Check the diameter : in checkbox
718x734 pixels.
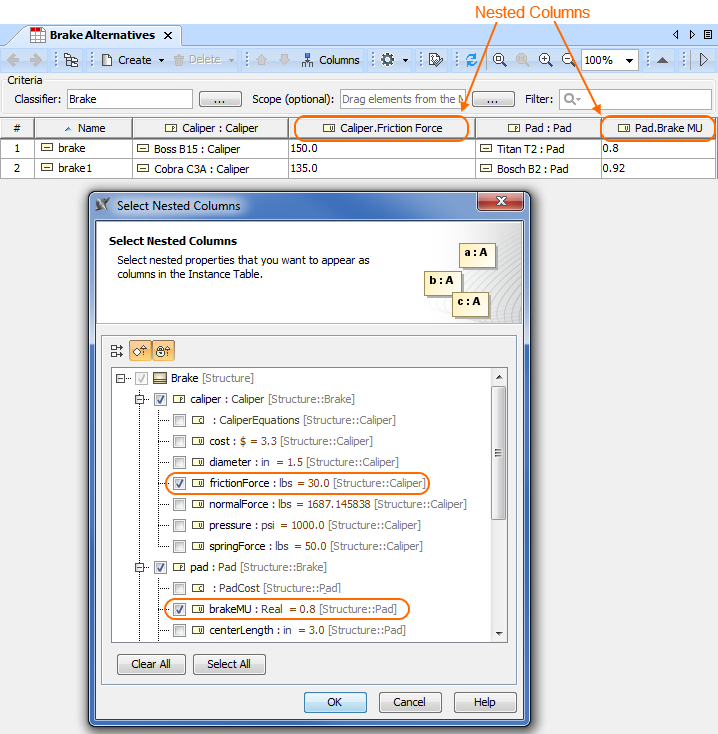pyautogui.click(x=179, y=462)
